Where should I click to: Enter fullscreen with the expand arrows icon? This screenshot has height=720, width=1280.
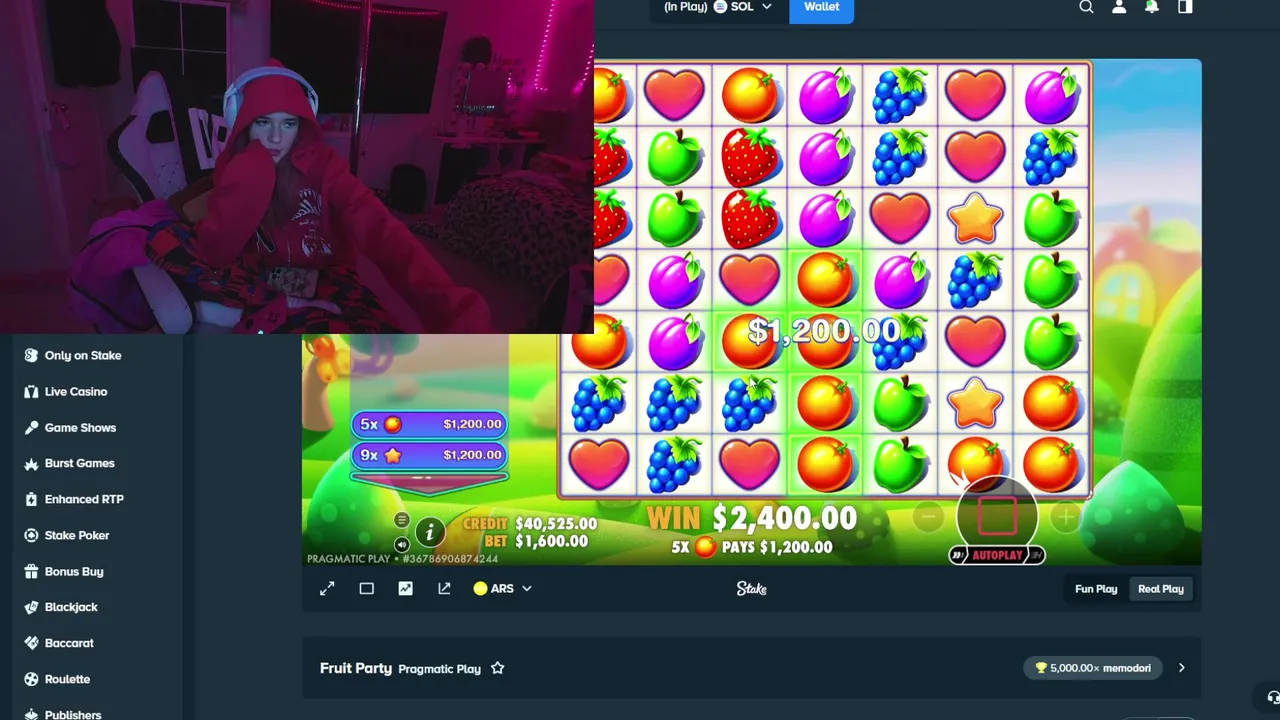click(327, 589)
